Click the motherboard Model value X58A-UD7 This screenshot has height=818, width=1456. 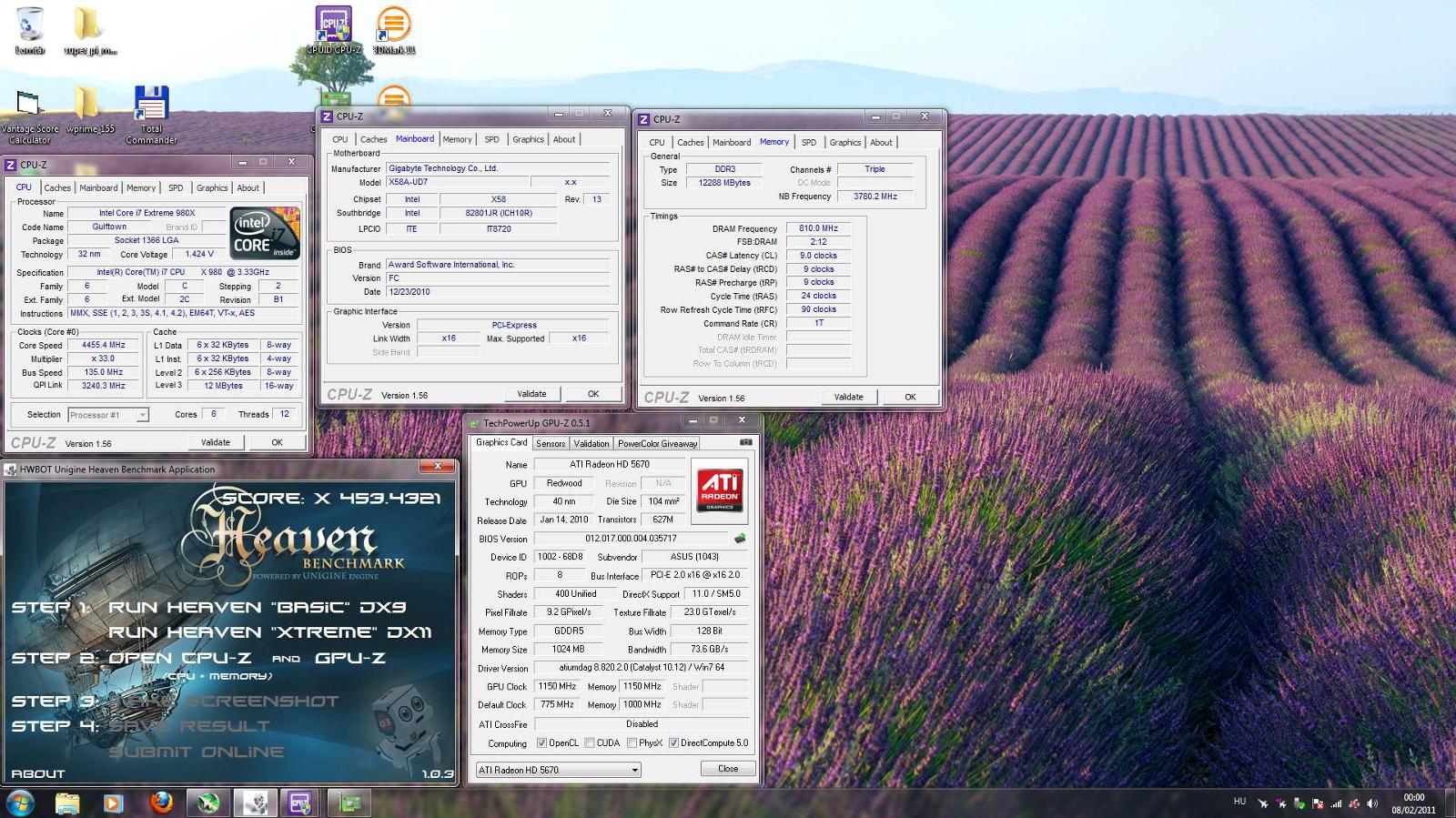pos(456,182)
